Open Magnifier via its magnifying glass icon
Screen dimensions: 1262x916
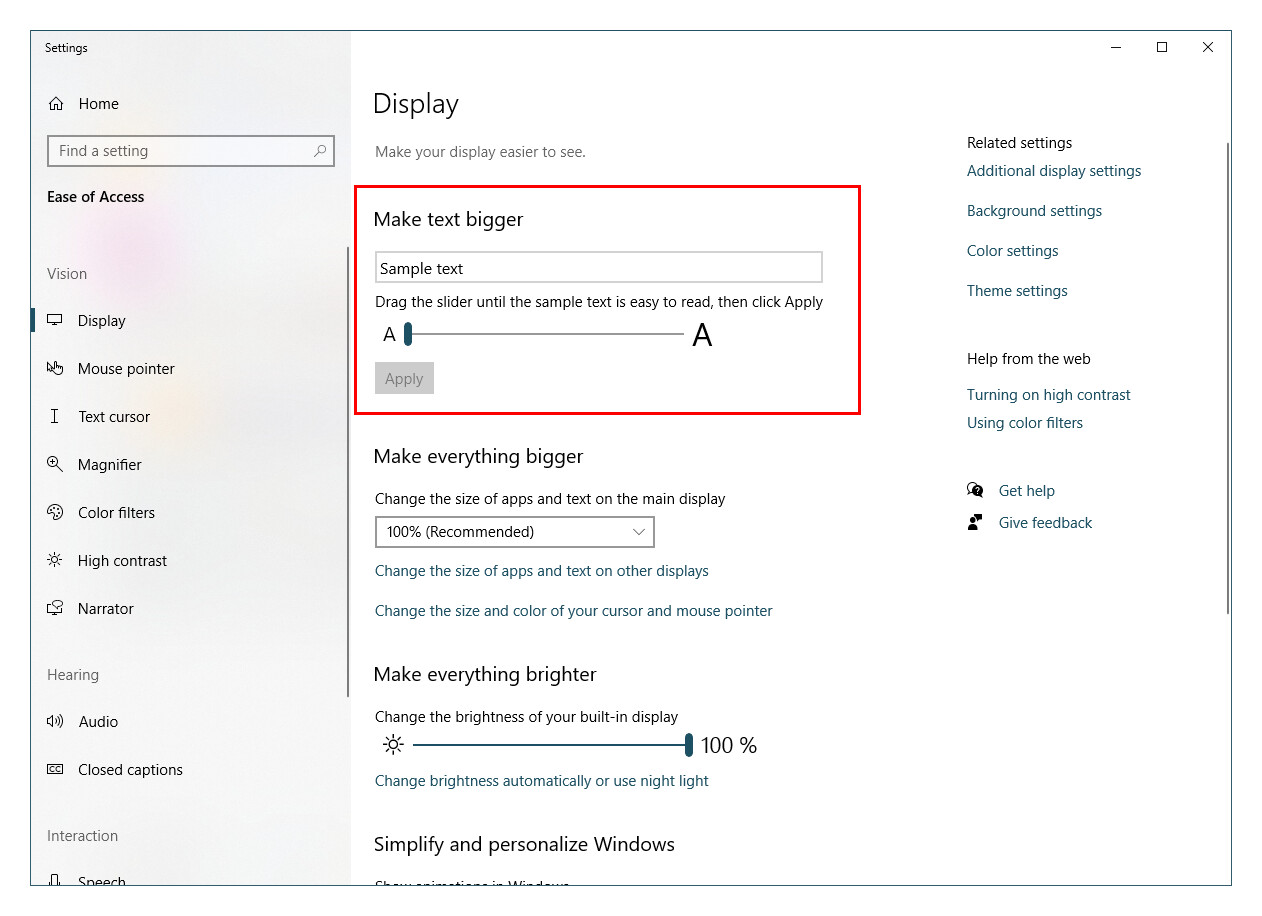click(55, 465)
